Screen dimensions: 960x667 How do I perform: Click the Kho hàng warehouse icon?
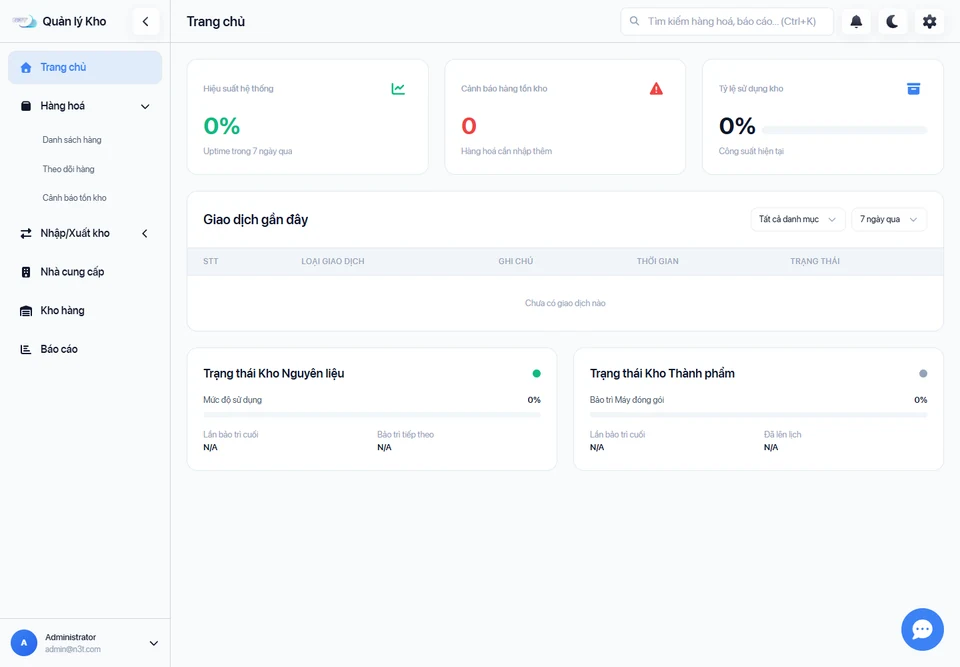tap(26, 311)
